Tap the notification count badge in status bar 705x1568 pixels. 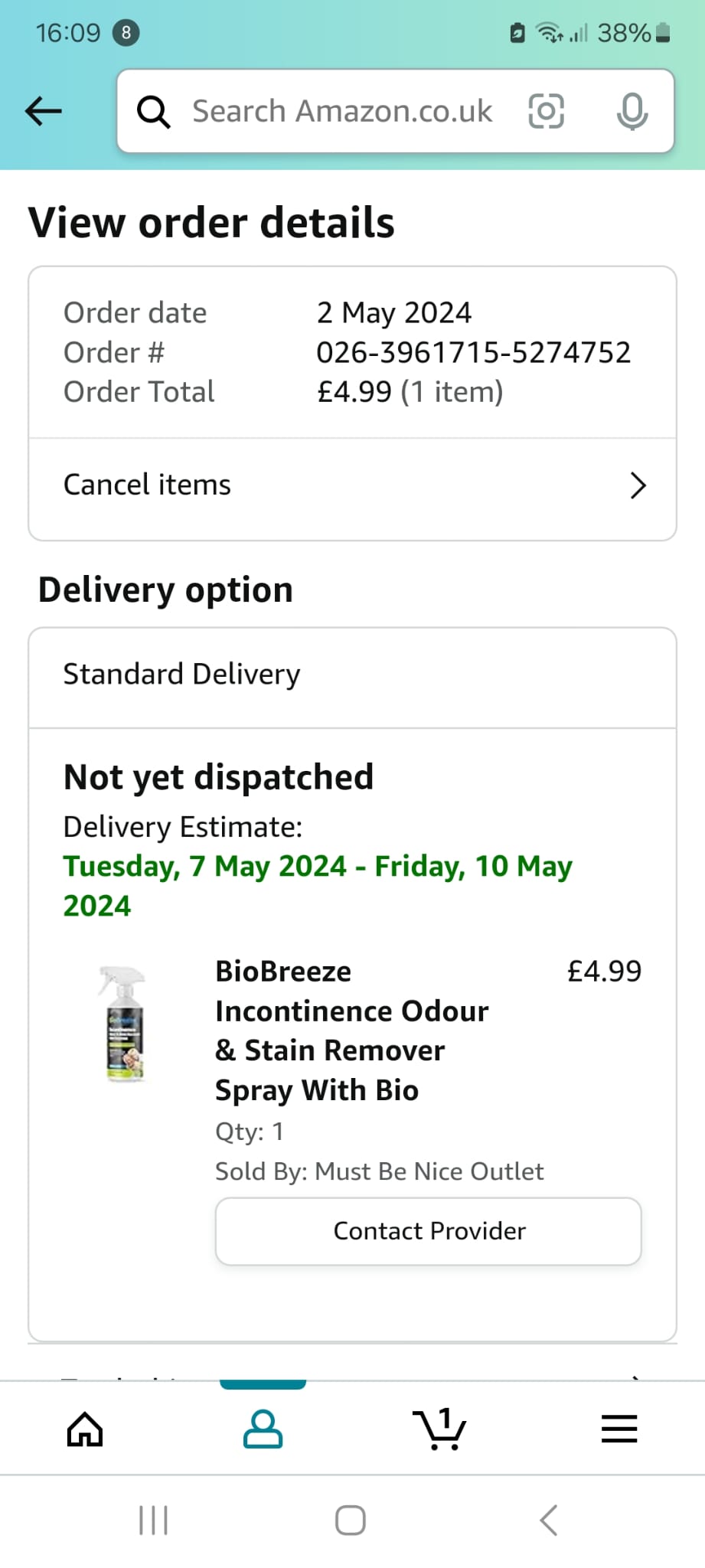click(126, 33)
